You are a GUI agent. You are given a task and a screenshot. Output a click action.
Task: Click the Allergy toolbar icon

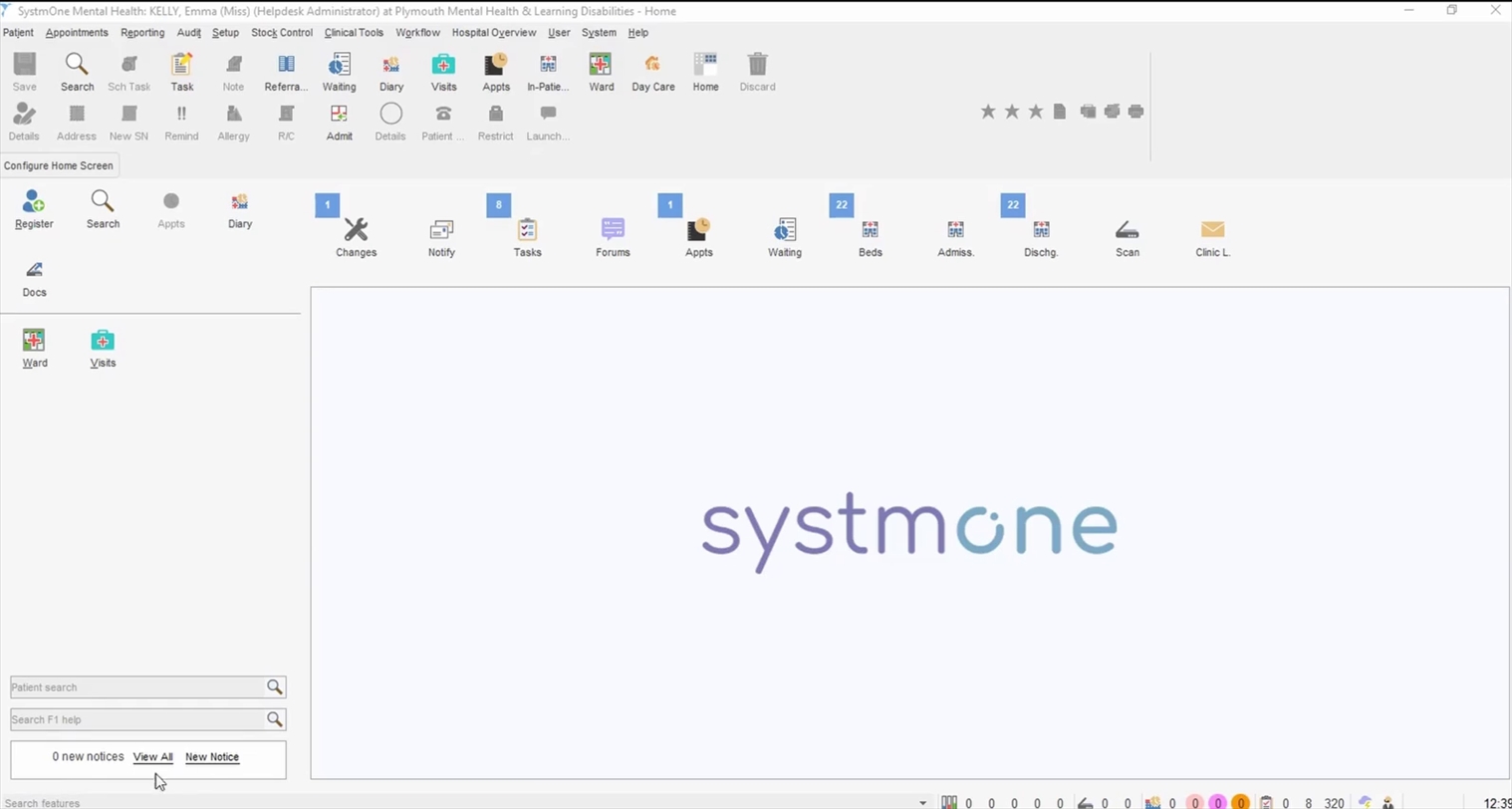coord(233,122)
